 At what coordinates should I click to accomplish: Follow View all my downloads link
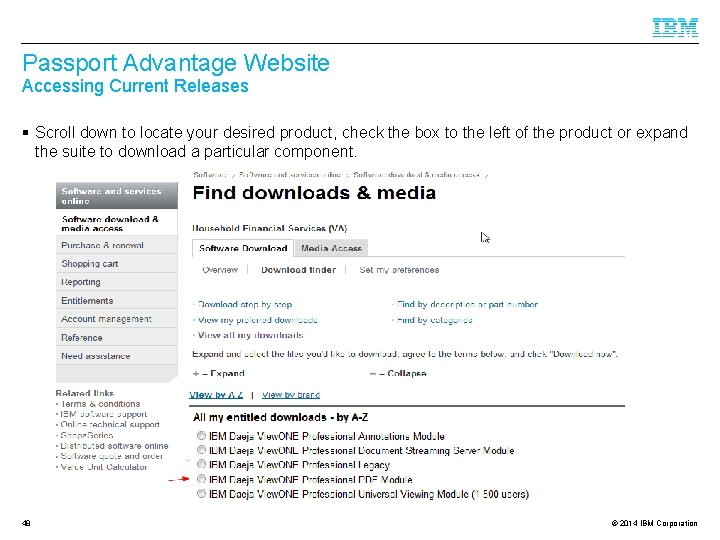[x=250, y=335]
